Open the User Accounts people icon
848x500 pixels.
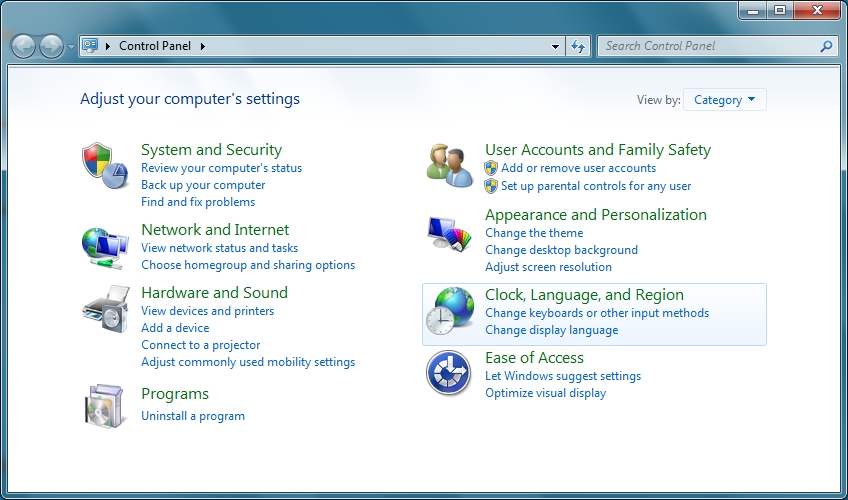click(449, 165)
